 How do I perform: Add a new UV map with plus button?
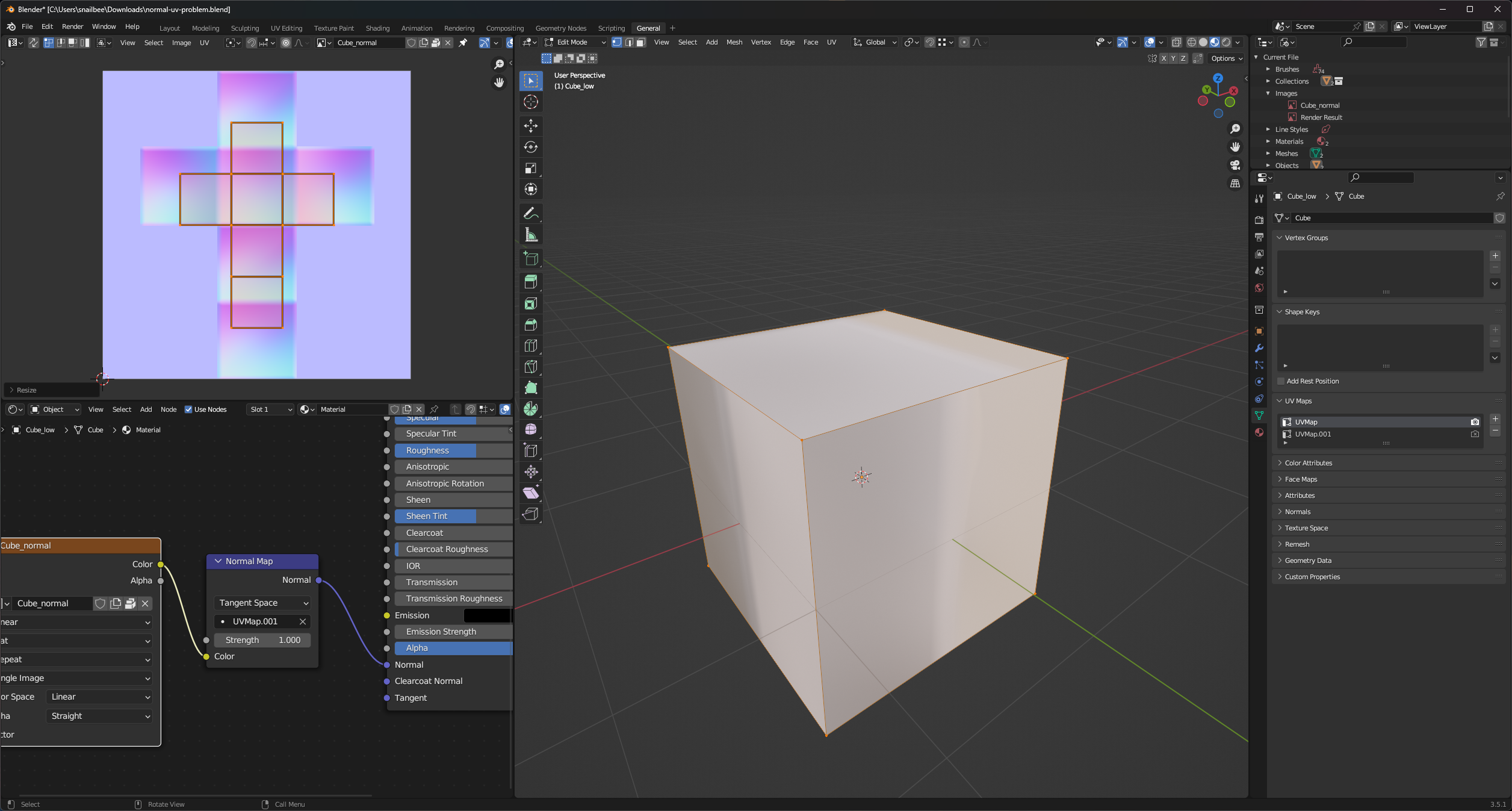coord(1495,419)
